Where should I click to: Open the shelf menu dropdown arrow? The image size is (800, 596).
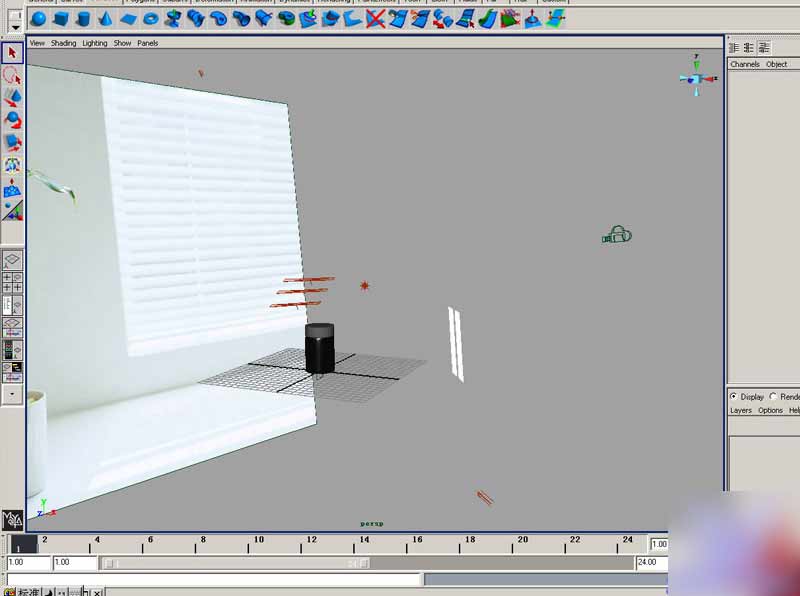pyautogui.click(x=16, y=27)
